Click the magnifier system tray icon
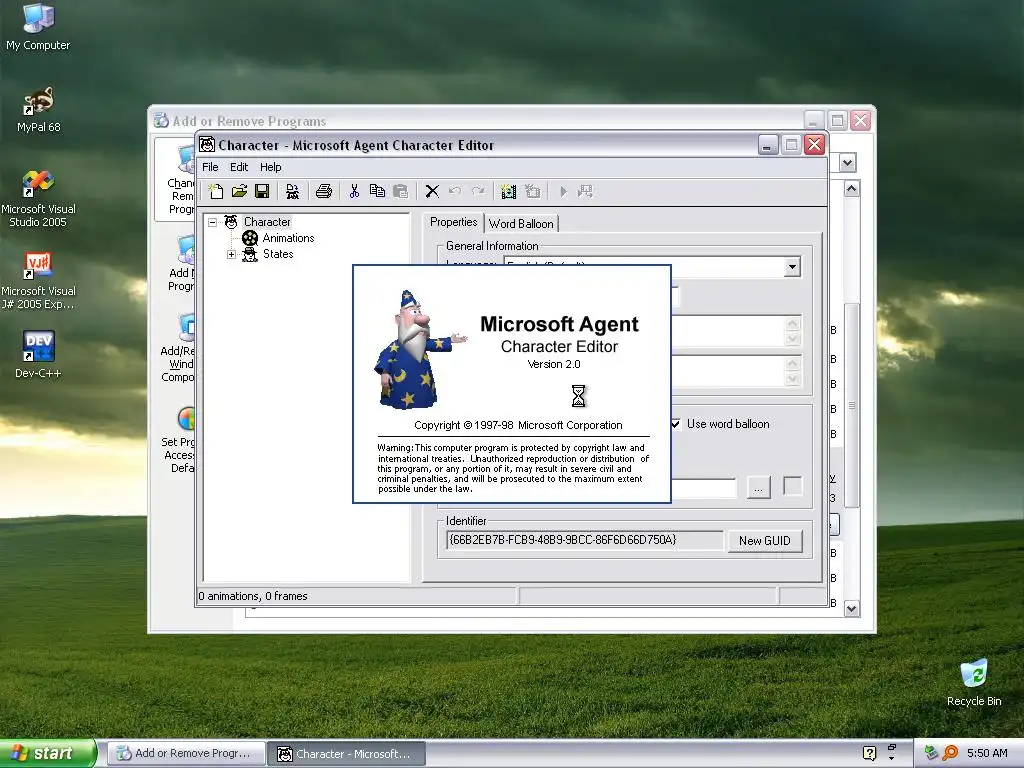1024x768 pixels. click(950, 753)
